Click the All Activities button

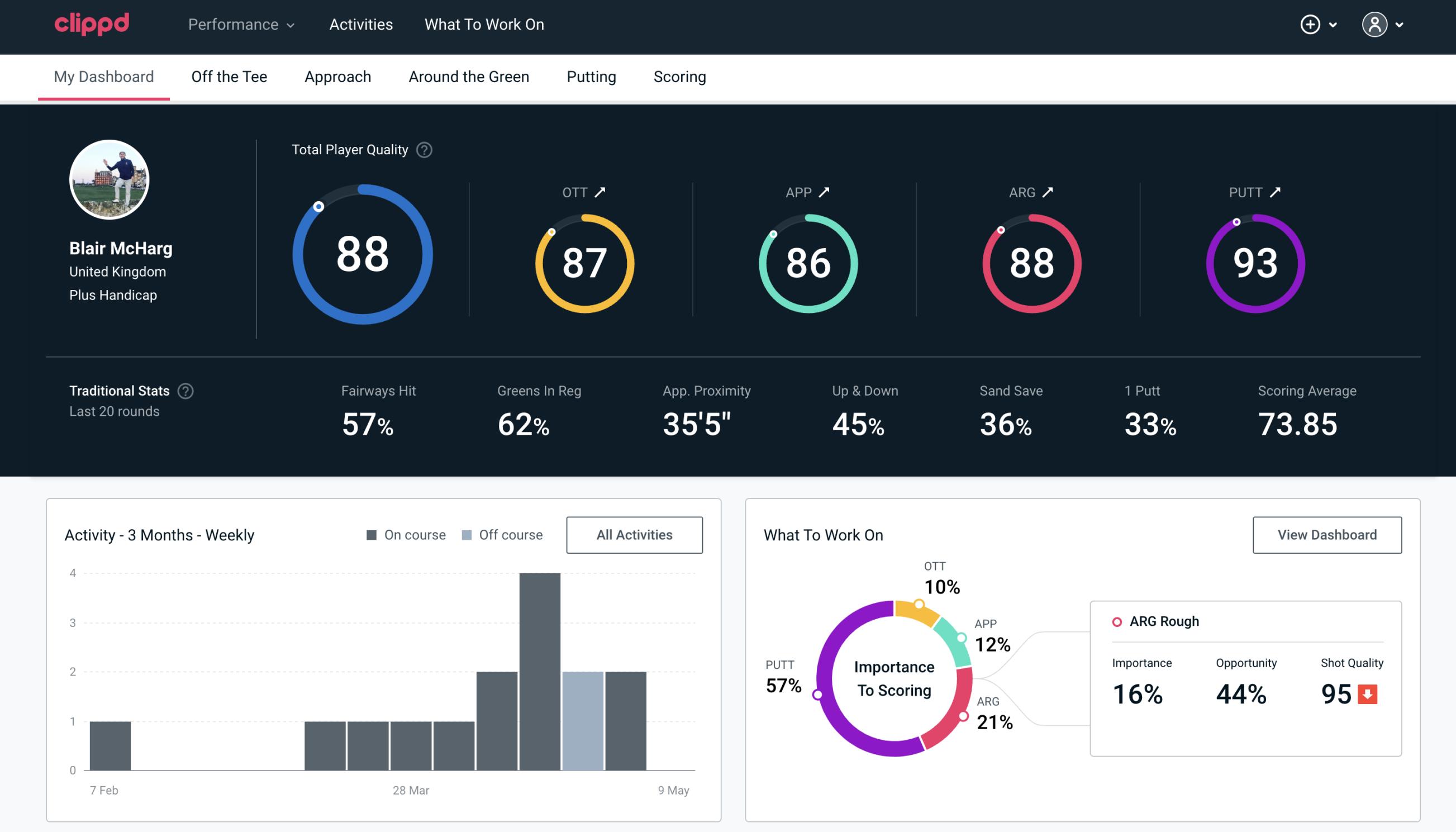click(635, 535)
